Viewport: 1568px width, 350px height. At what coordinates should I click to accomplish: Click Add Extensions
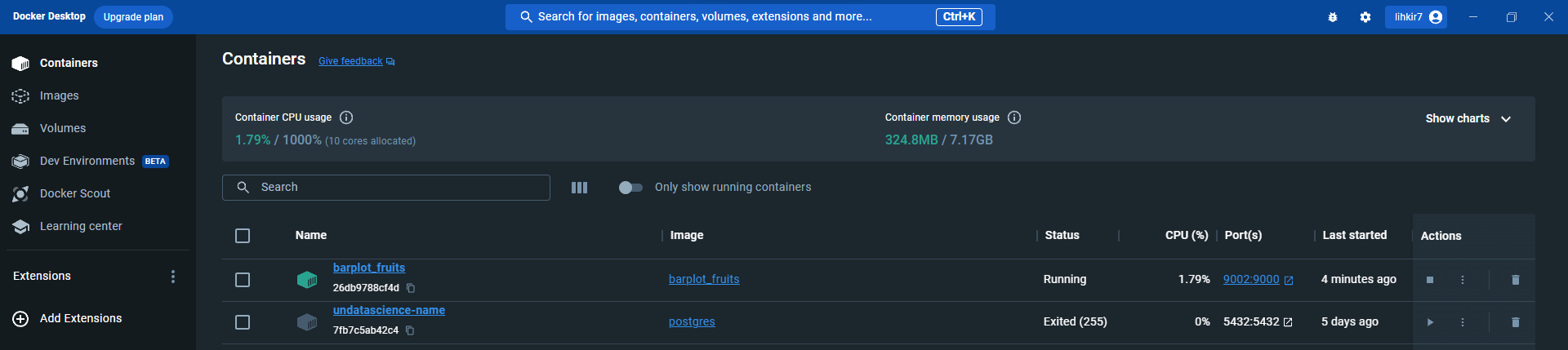(67, 319)
